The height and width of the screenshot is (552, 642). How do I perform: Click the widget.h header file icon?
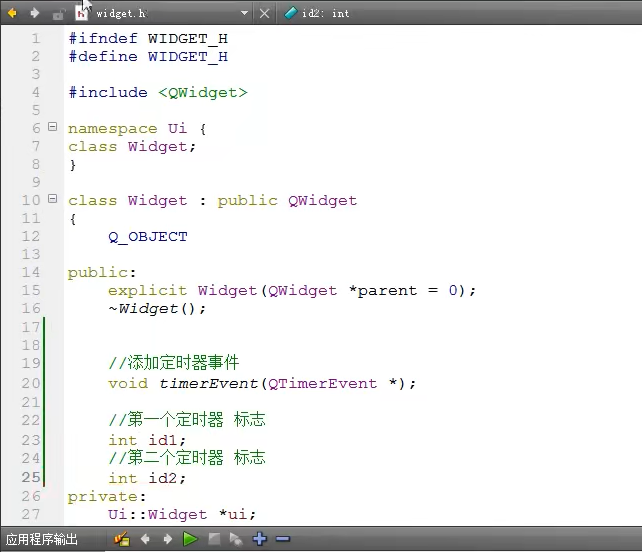(81, 14)
